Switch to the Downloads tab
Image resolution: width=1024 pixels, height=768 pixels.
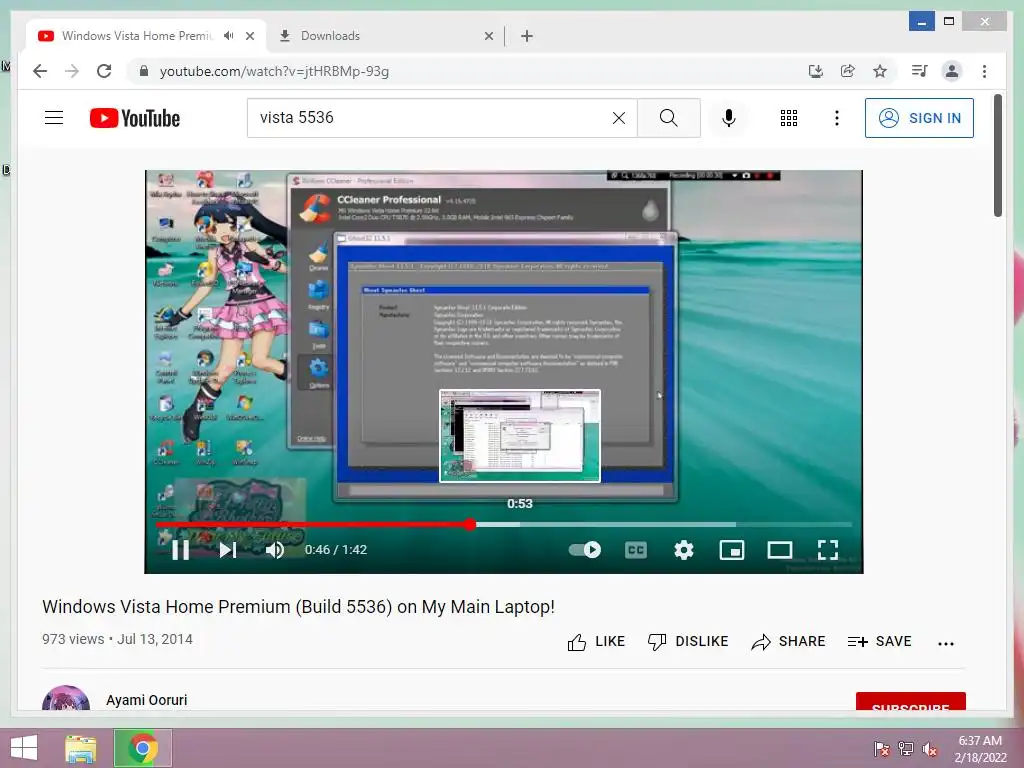pos(385,36)
